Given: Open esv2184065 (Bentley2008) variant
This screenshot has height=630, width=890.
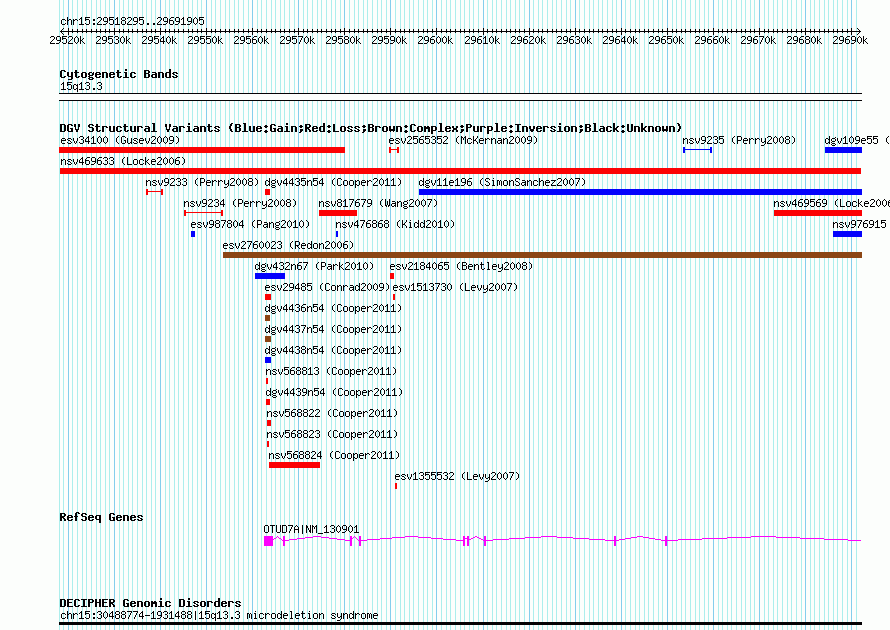Looking at the screenshot, I should tap(461, 266).
